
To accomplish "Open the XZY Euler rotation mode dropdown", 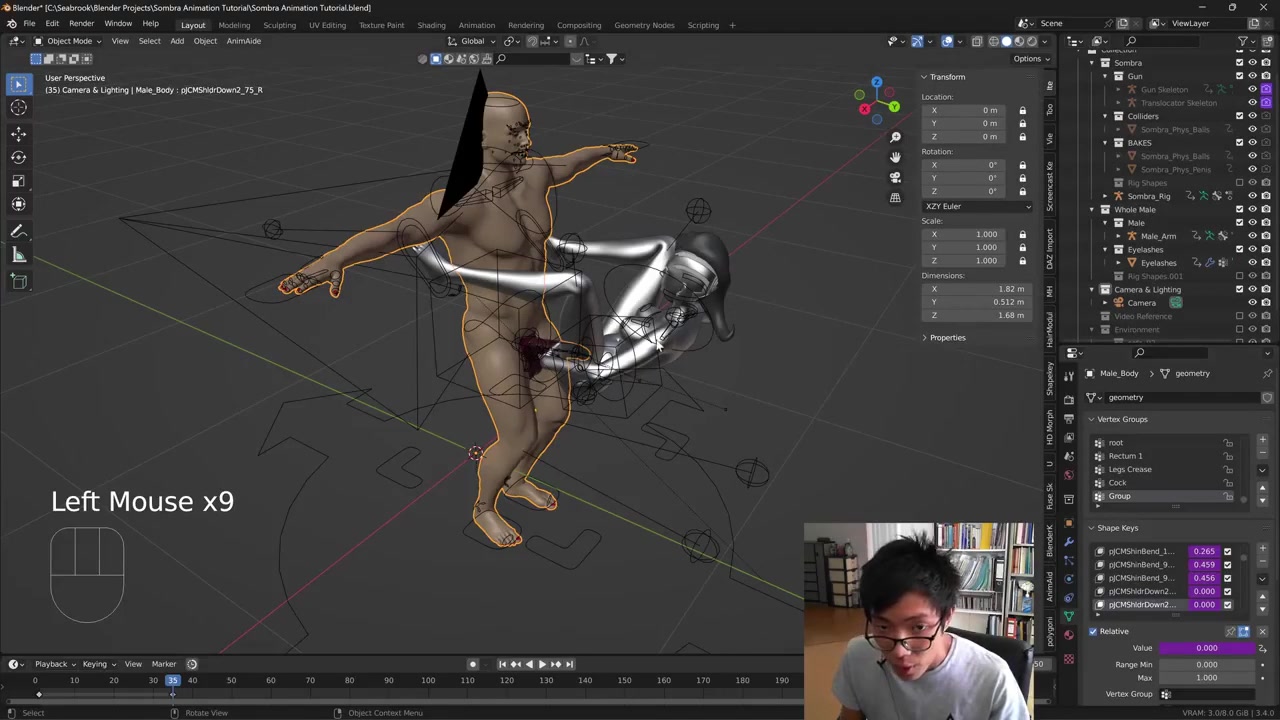I will click(x=977, y=206).
